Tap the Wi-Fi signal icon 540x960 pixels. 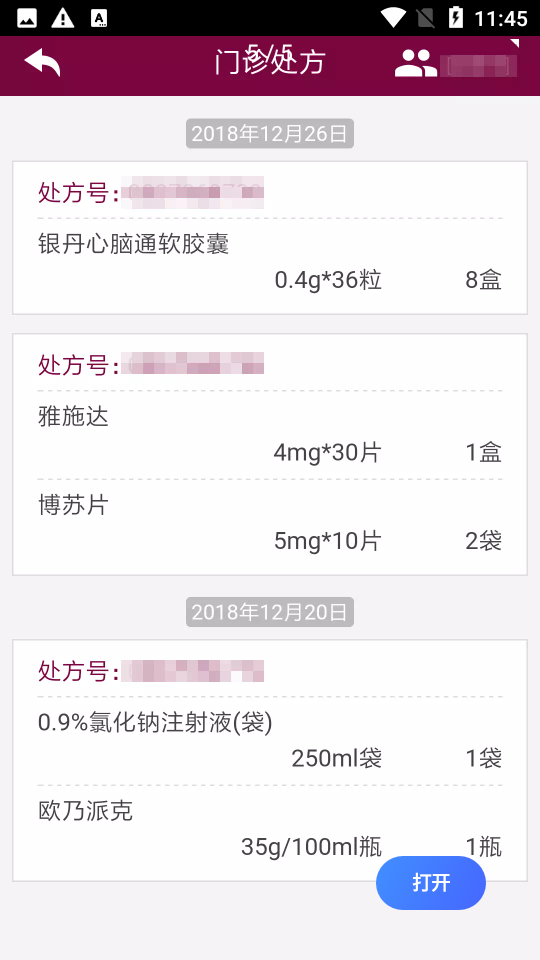pos(392,18)
